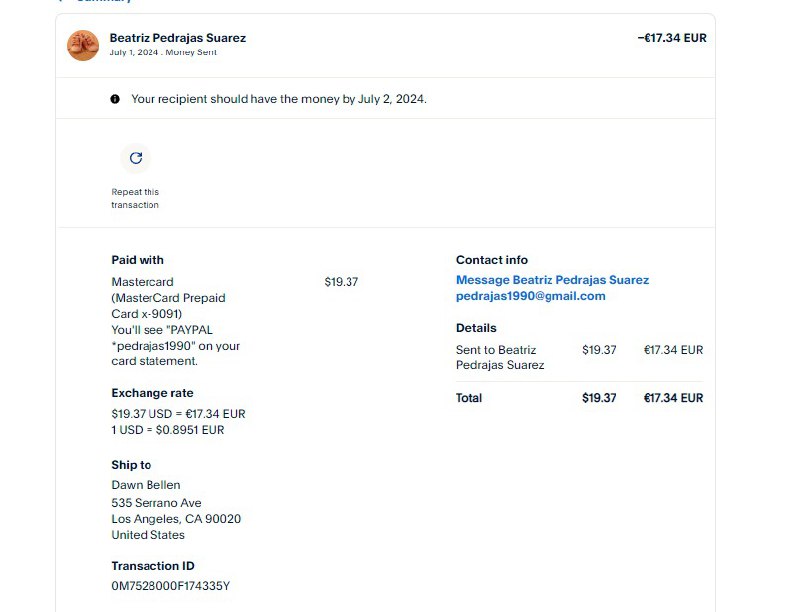Click the Repeat this transaction label
The width and height of the screenshot is (800, 612).
click(x=135, y=198)
